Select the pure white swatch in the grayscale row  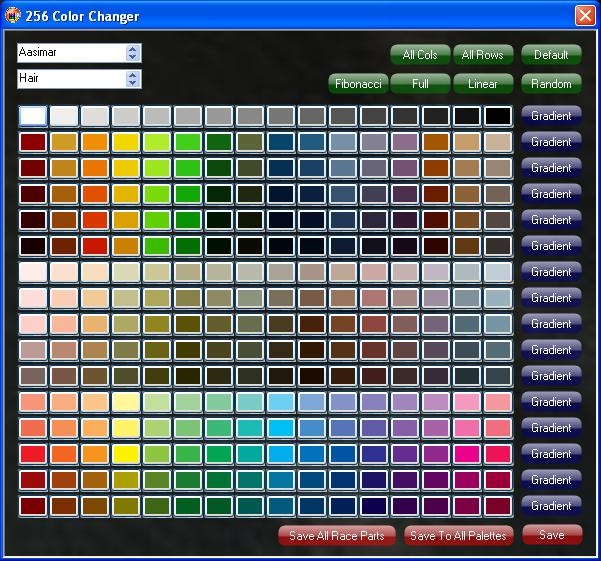(x=33, y=116)
